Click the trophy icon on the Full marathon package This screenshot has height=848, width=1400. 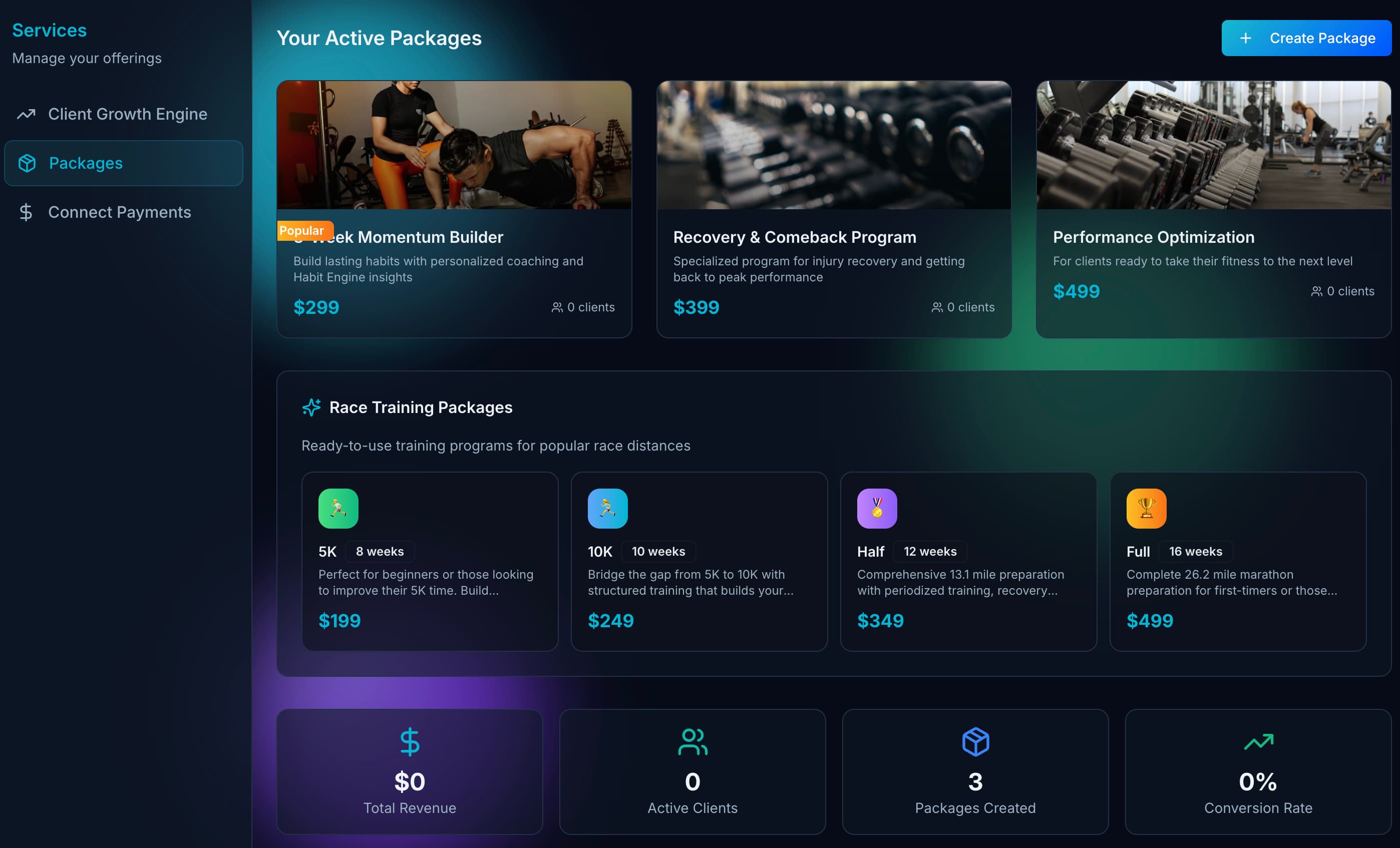pos(1146,508)
